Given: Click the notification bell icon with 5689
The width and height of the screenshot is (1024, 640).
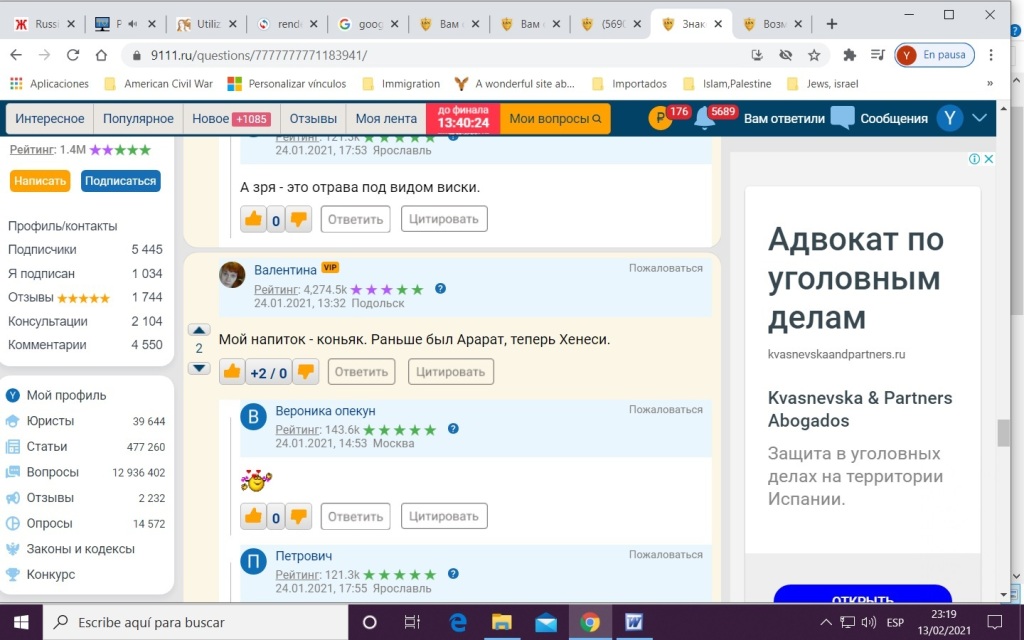Looking at the screenshot, I should [705, 119].
